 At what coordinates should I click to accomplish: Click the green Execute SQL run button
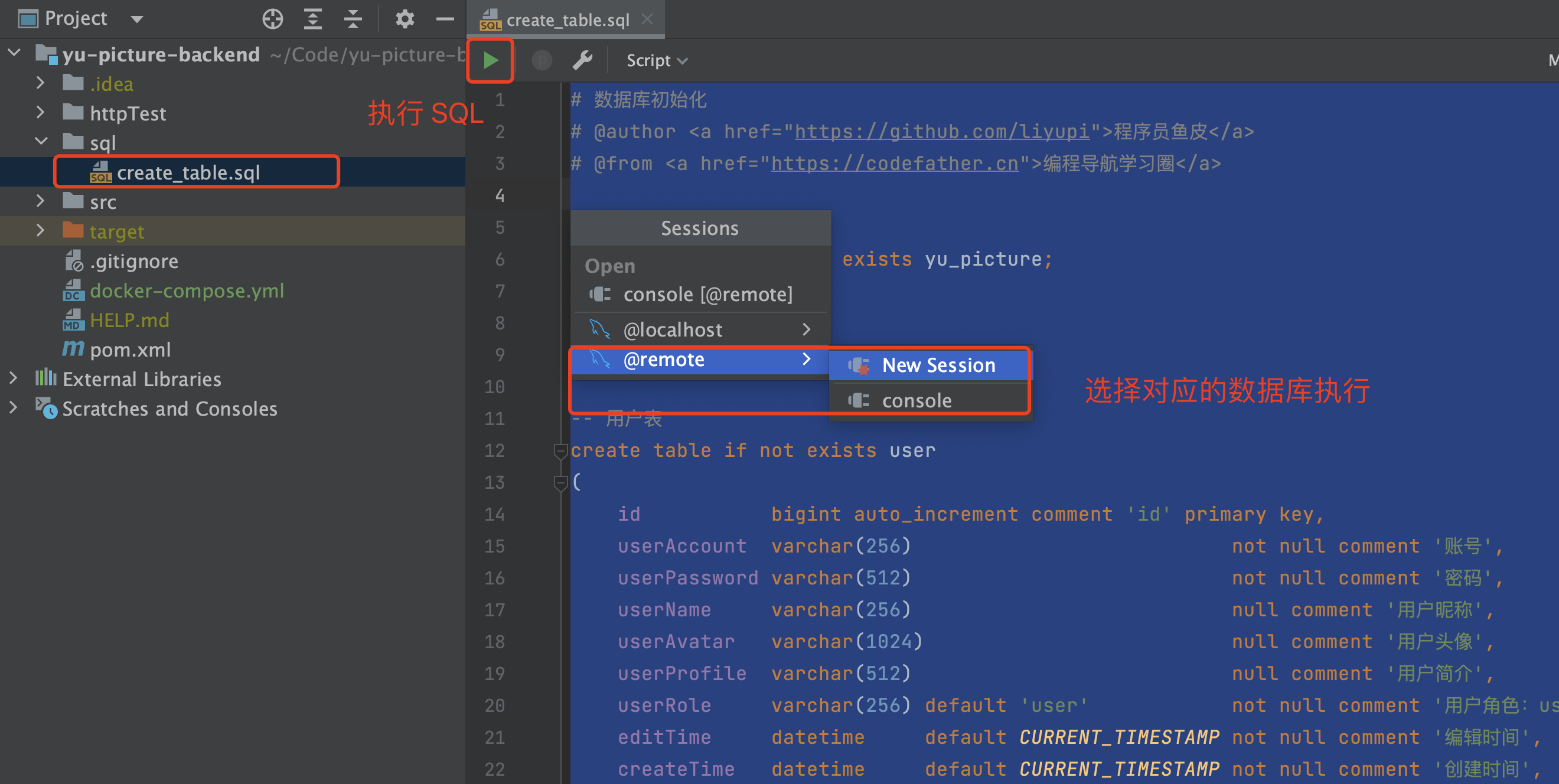[490, 60]
